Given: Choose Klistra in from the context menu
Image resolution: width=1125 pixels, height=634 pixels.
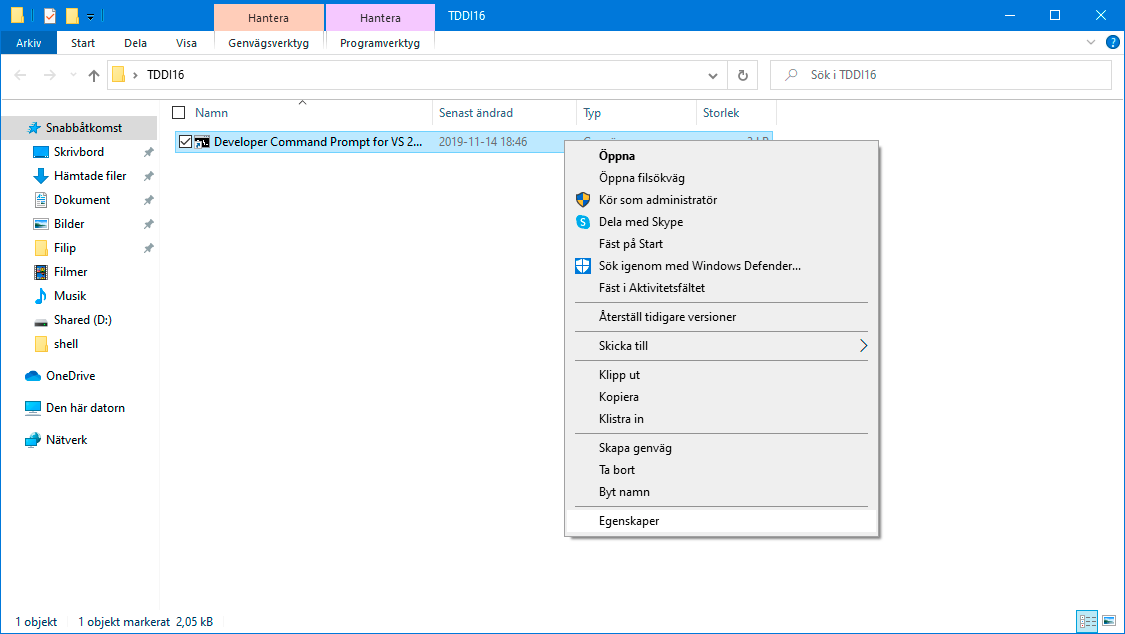Looking at the screenshot, I should pos(721,419).
